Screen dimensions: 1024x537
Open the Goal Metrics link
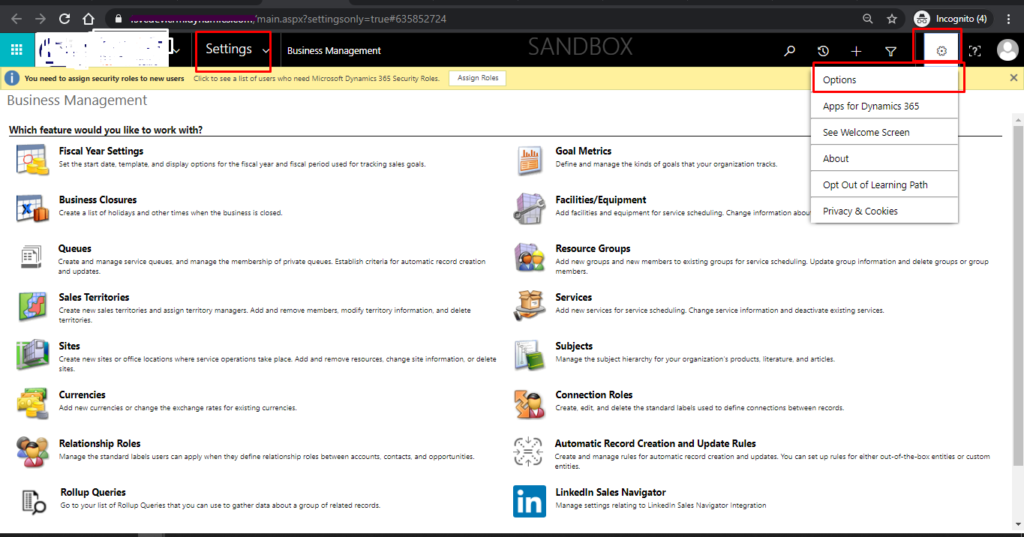click(x=583, y=151)
